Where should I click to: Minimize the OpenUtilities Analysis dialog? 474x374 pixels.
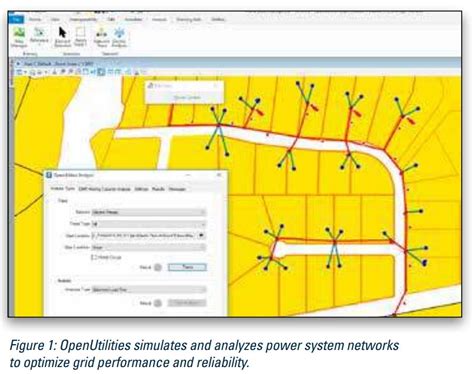point(188,175)
